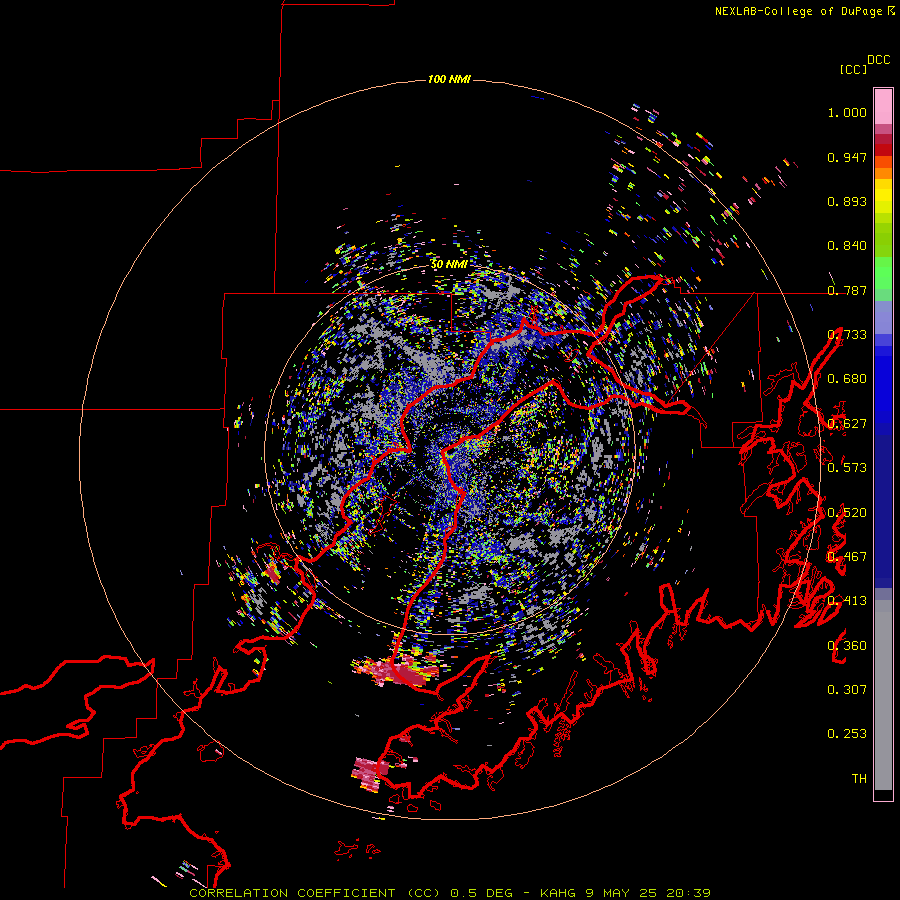Pick the red segment of the color bar

coord(883,150)
